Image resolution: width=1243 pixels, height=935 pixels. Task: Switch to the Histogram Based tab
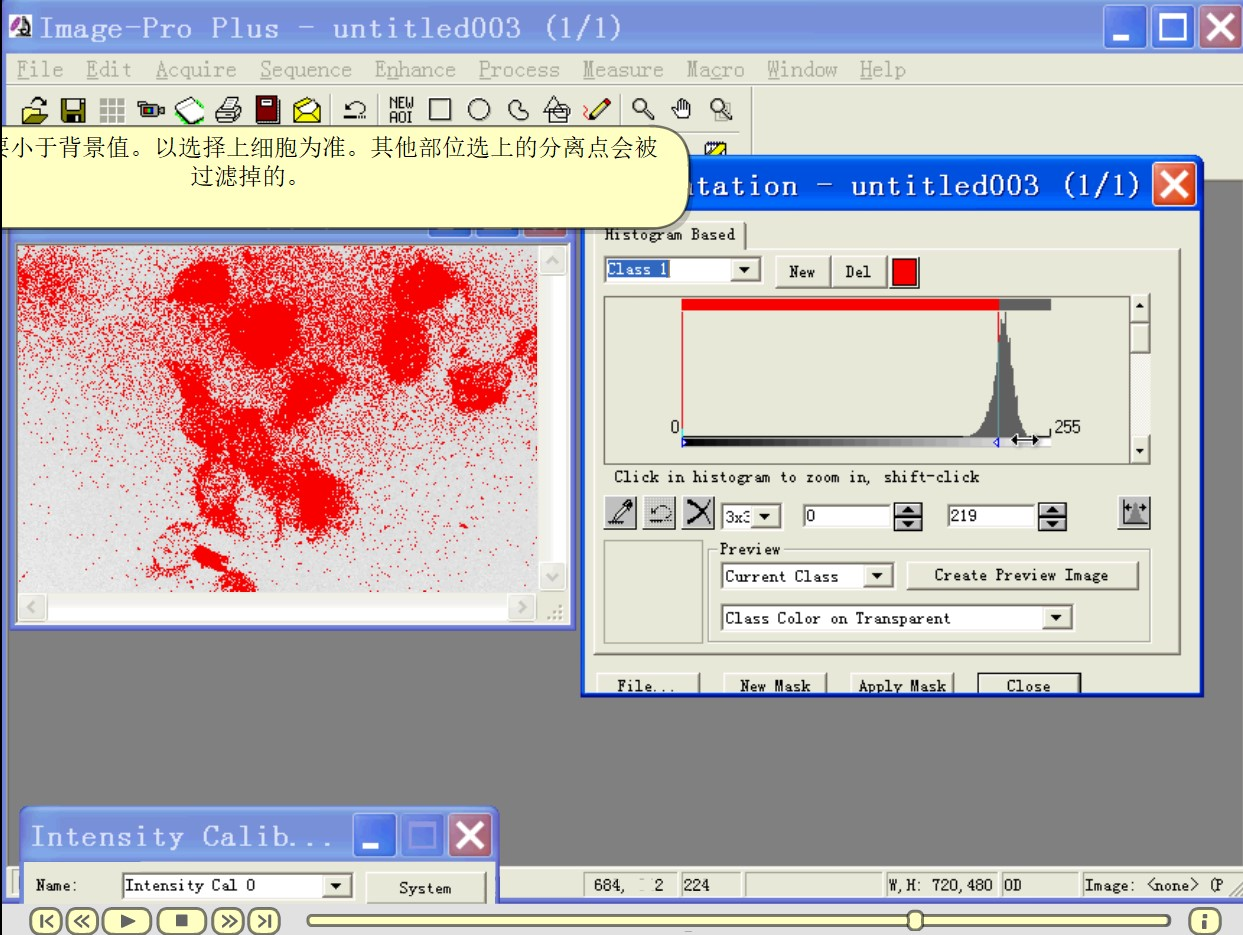(668, 234)
